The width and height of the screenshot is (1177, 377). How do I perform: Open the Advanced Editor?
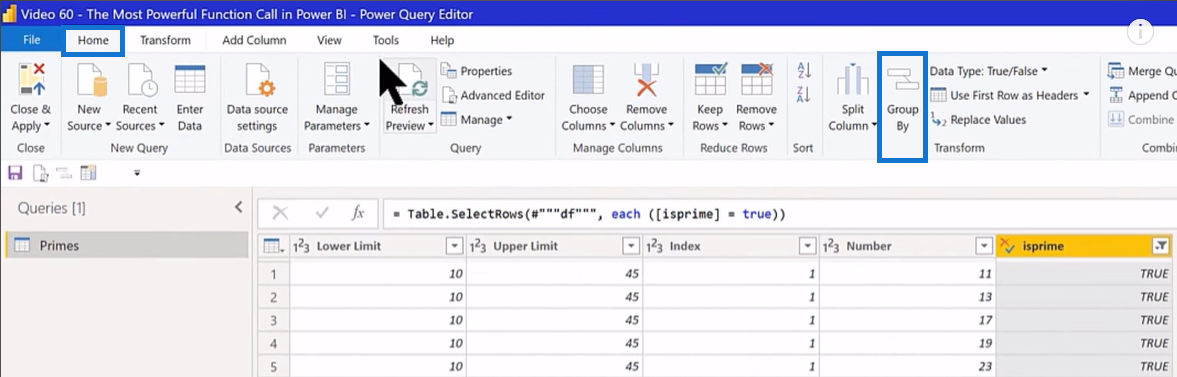pos(492,95)
